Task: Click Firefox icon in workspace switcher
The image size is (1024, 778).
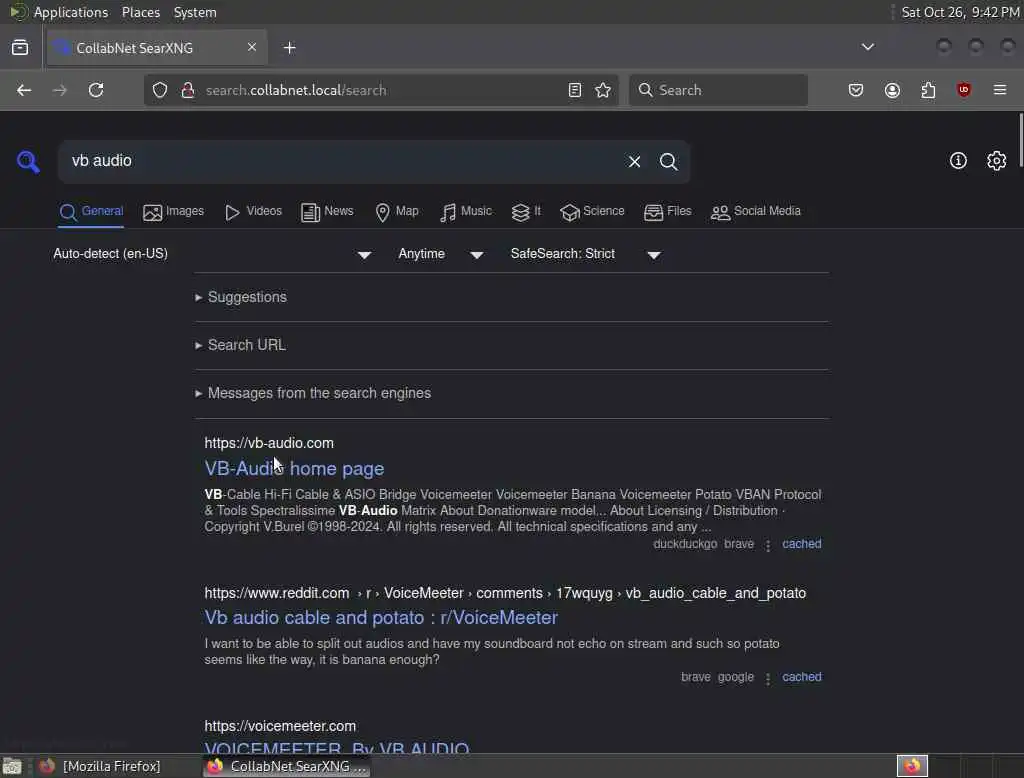Action: [x=912, y=766]
